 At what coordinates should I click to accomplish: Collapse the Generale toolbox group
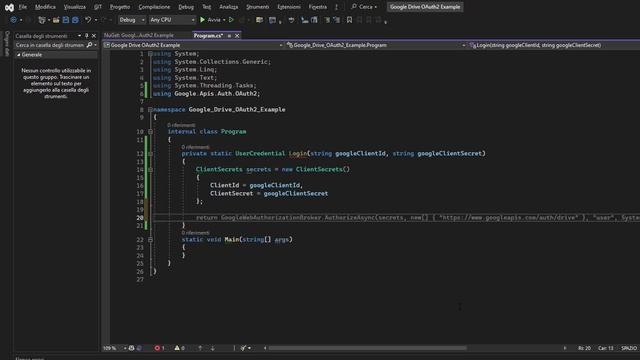pyautogui.click(x=18, y=55)
